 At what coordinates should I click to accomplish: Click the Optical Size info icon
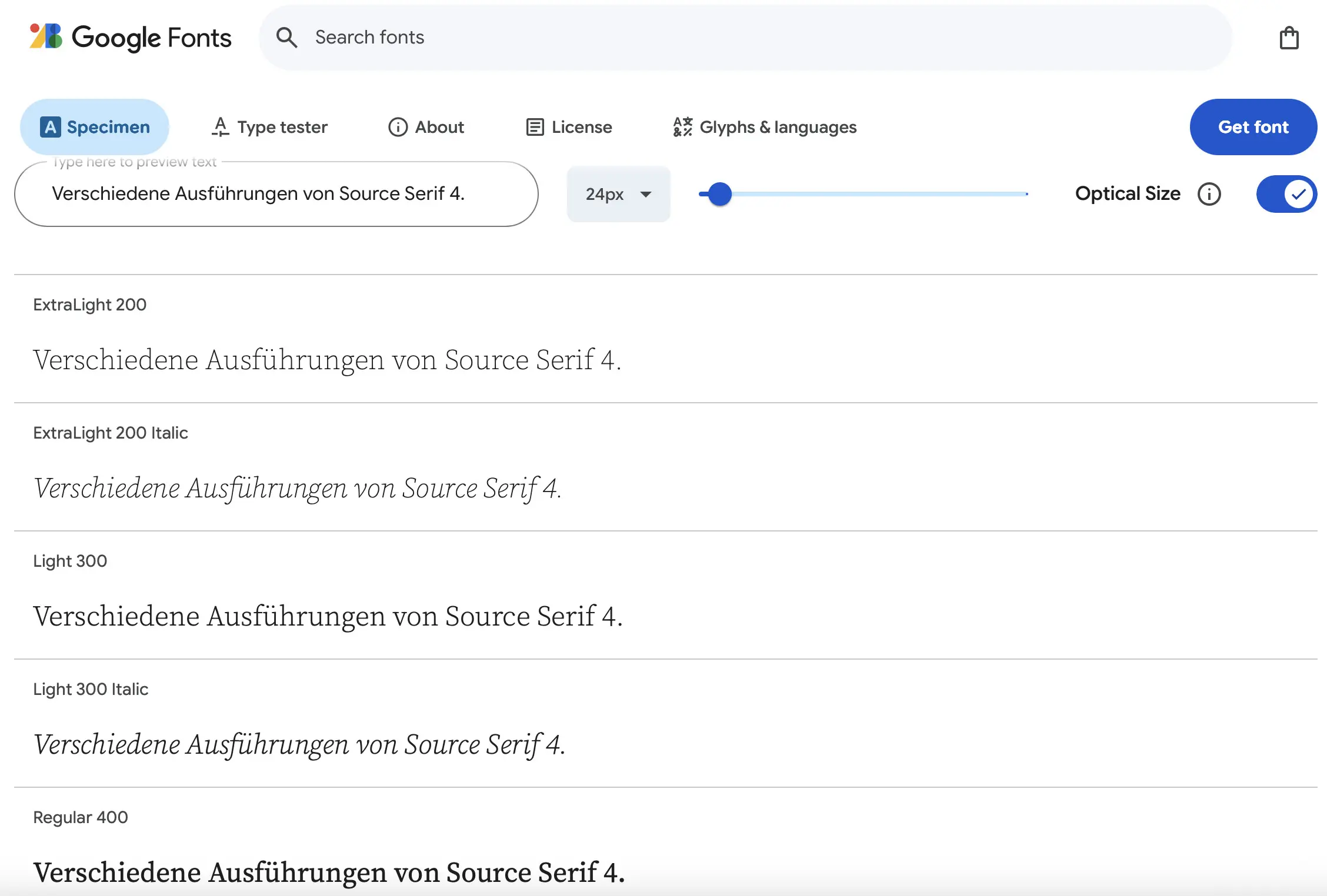coord(1209,194)
